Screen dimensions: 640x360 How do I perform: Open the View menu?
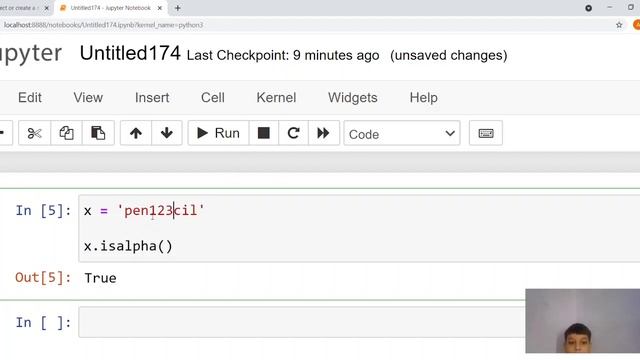click(x=88, y=98)
